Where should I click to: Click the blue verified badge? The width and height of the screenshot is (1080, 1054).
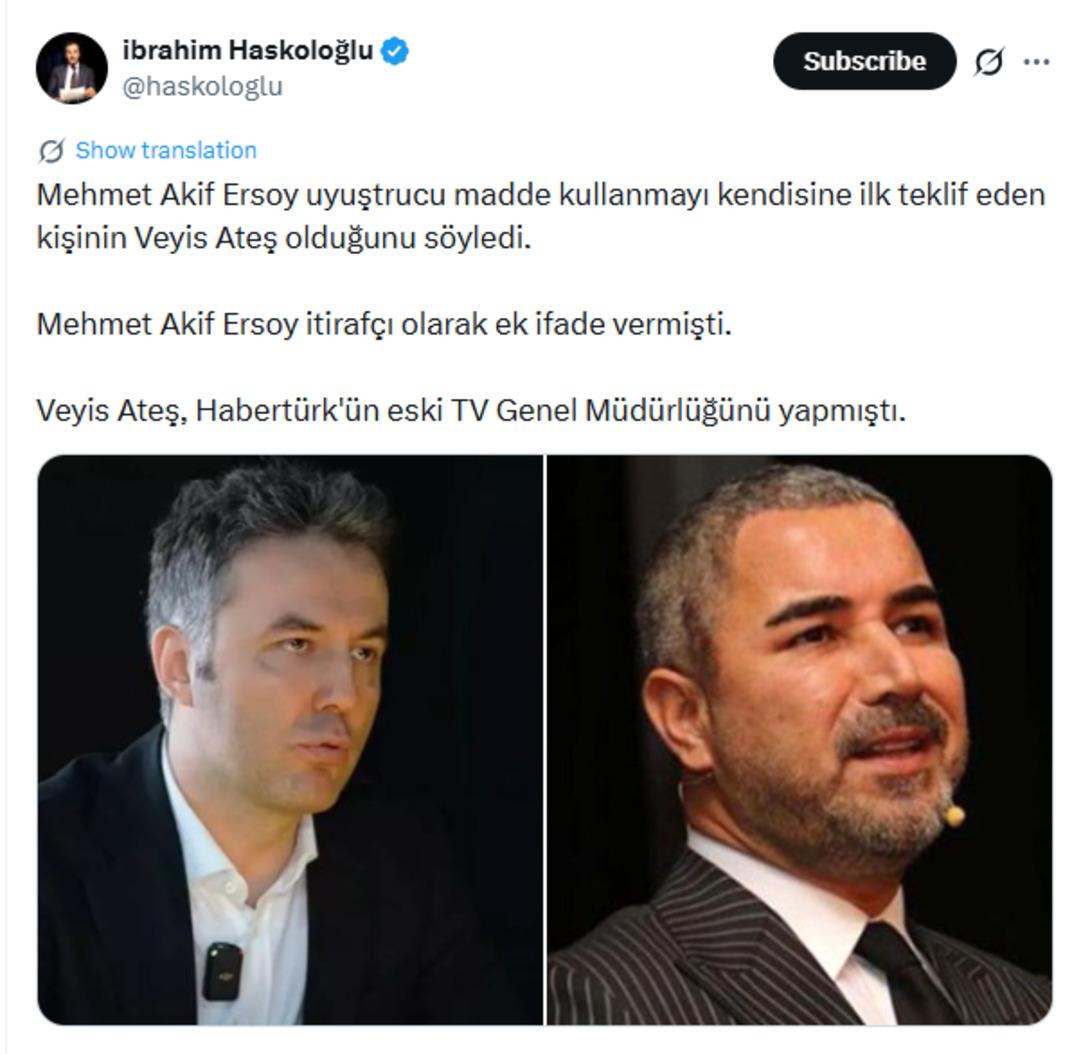point(395,52)
